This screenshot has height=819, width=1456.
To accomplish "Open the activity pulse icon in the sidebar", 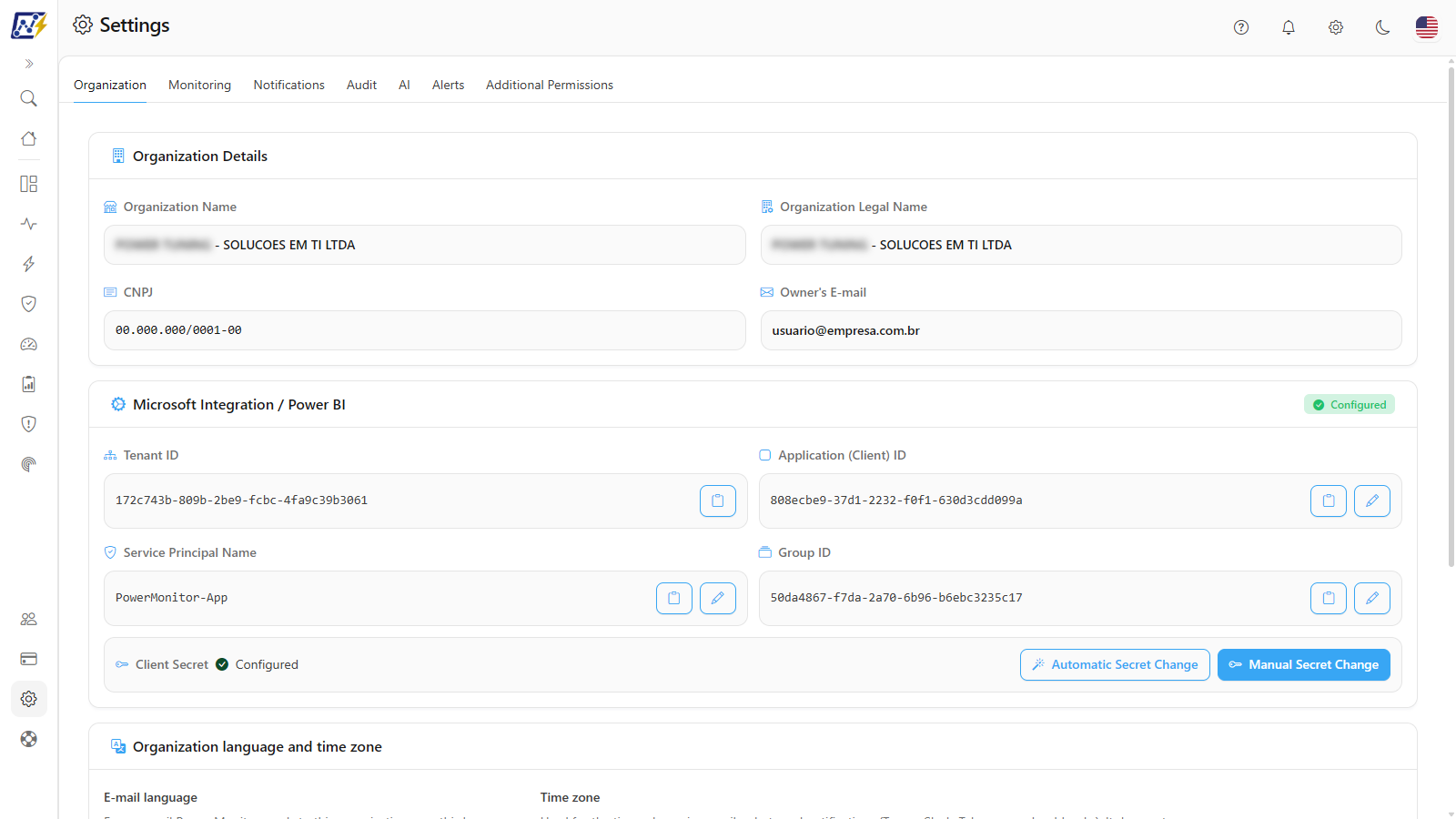I will 29,224.
